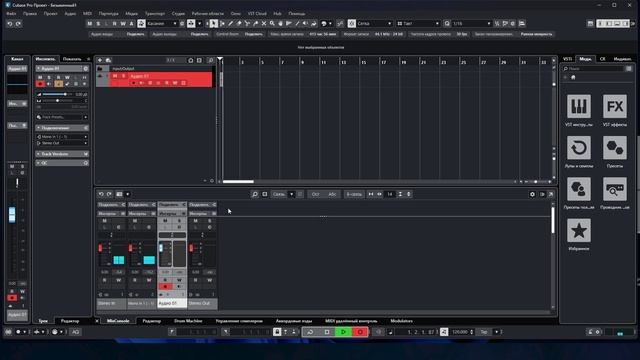
Task: Select the Glue tool
Action: point(256,24)
